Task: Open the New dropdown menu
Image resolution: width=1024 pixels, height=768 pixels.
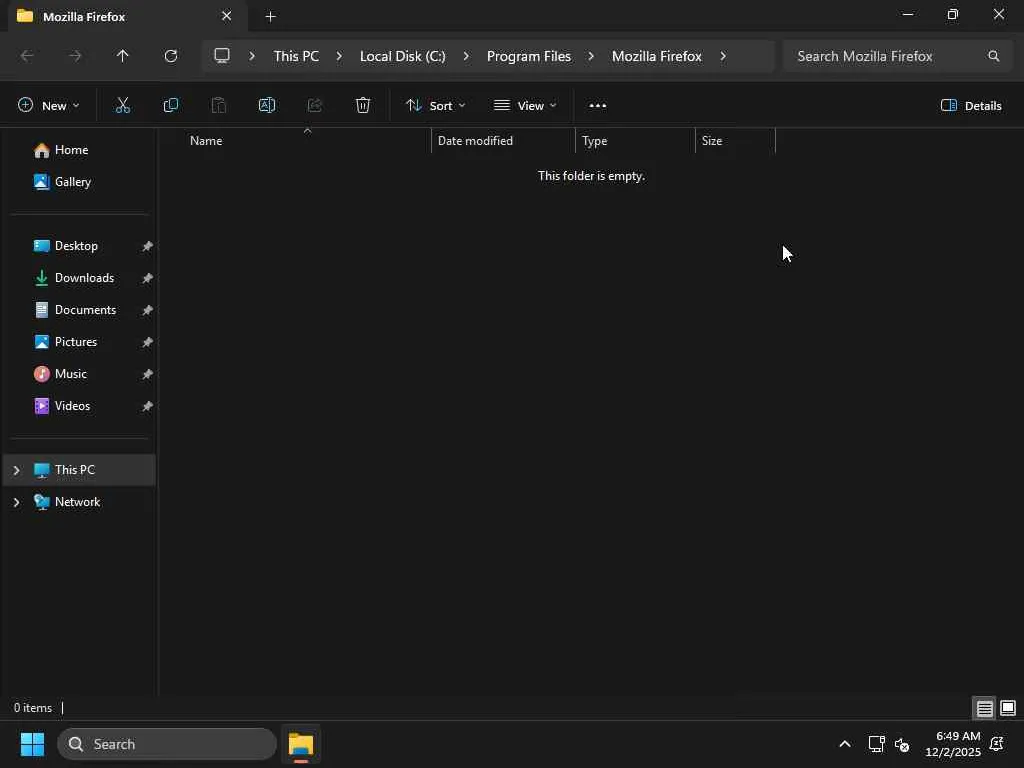Action: (x=49, y=105)
